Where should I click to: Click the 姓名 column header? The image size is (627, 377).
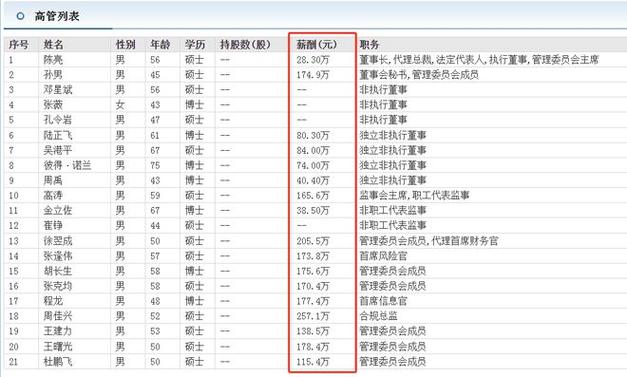[54, 44]
